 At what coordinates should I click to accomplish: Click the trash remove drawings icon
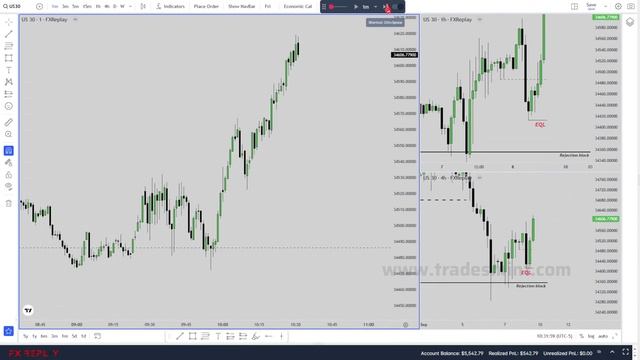9,203
